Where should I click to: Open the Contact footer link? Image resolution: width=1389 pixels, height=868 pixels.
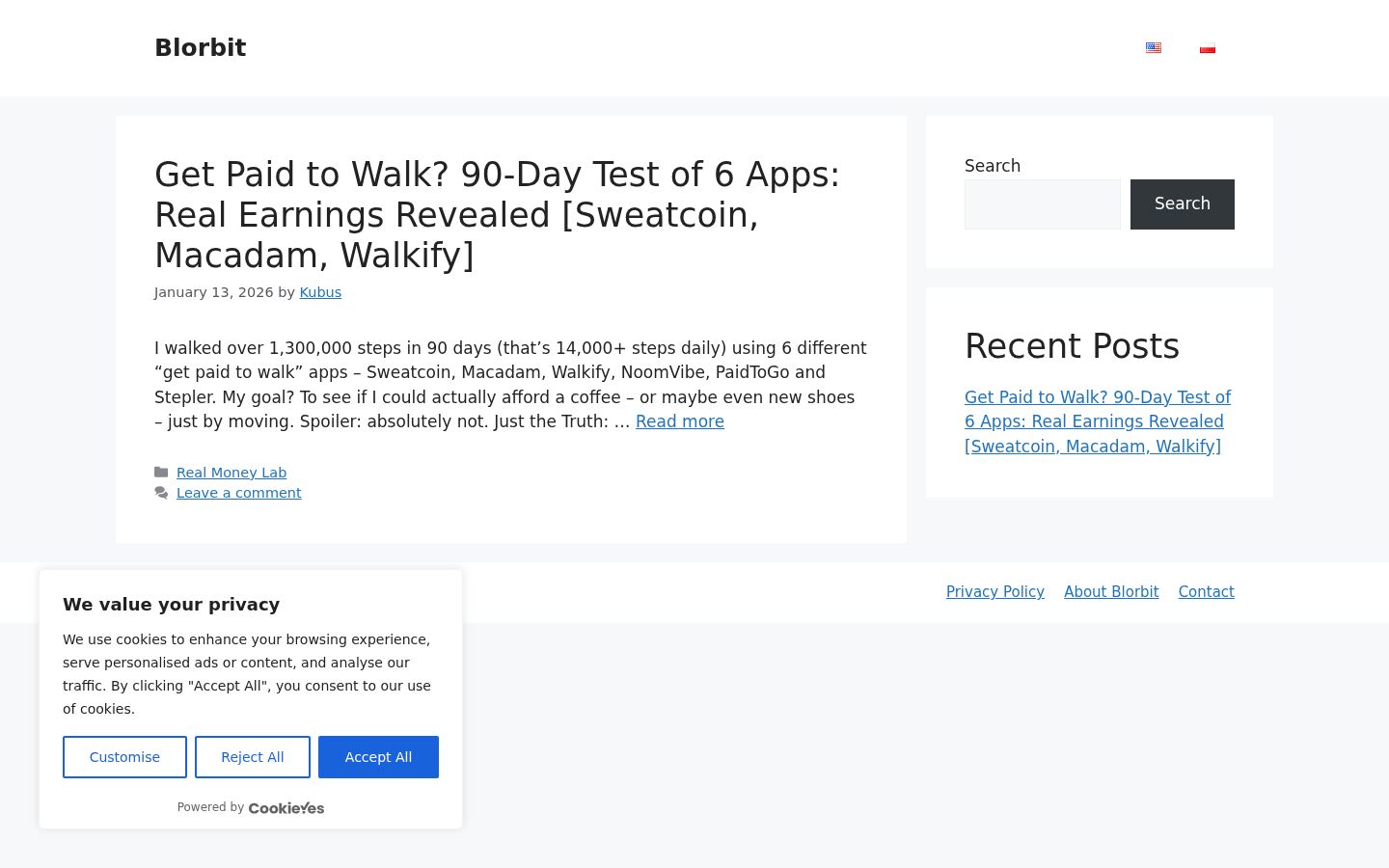pos(1207,592)
